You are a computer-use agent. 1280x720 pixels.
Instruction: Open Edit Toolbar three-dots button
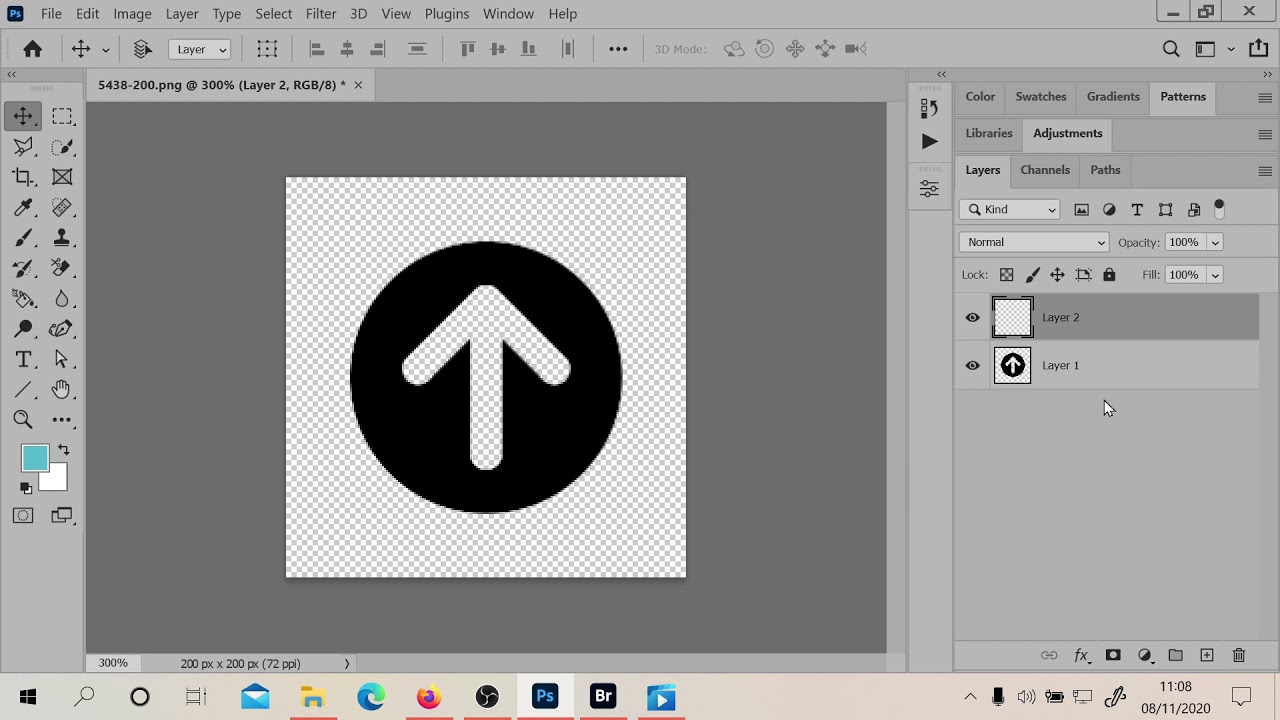tap(62, 420)
